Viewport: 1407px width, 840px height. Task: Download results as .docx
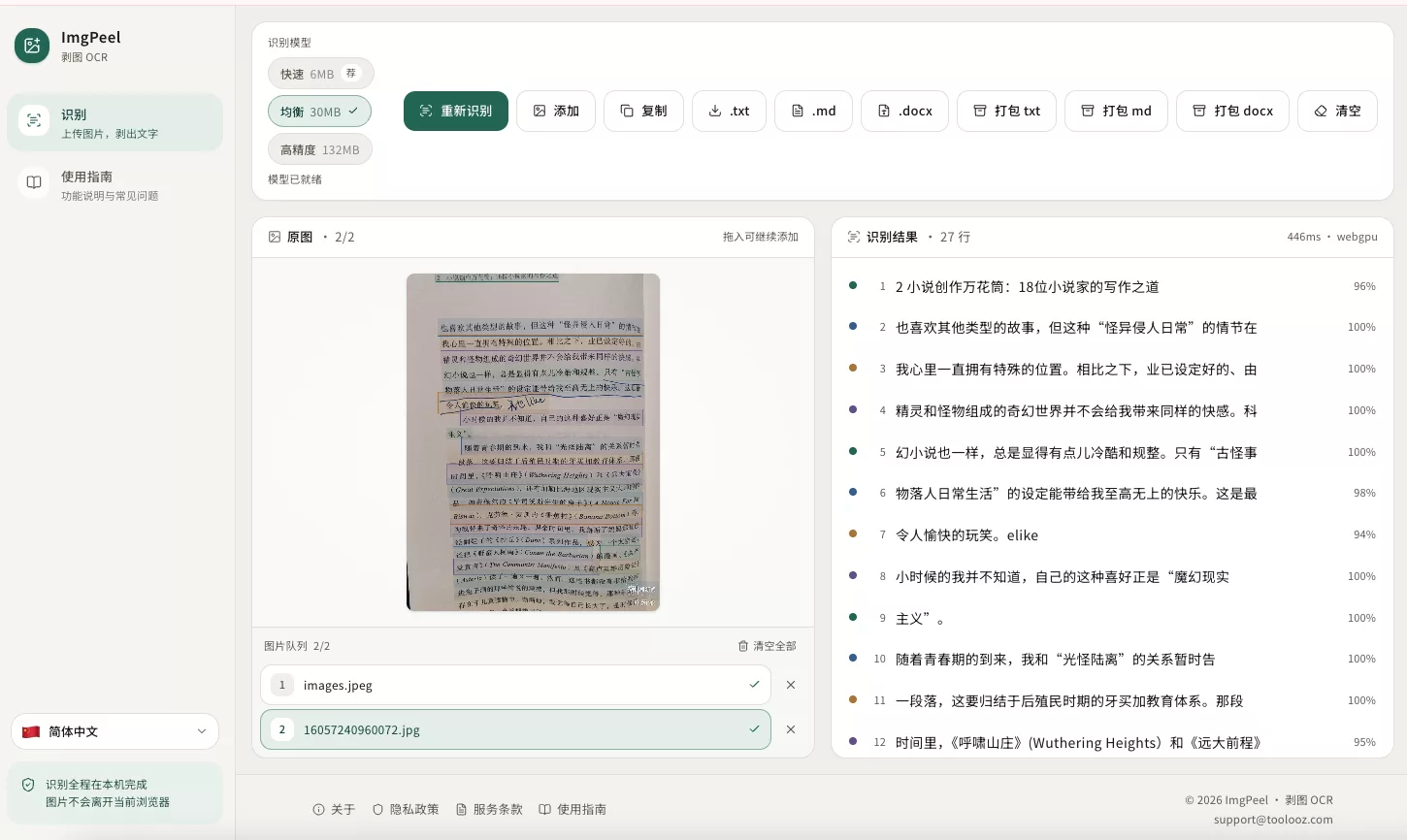[x=905, y=111]
